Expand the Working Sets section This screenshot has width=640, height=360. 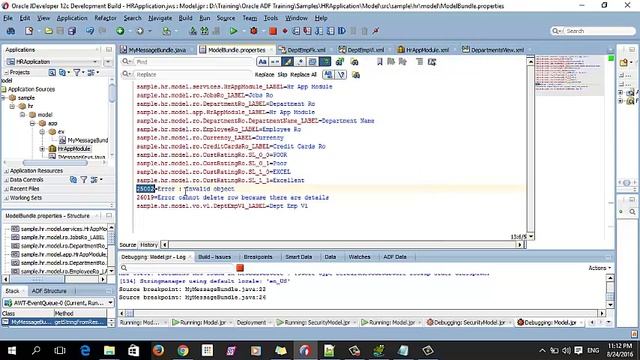click(x=7, y=198)
